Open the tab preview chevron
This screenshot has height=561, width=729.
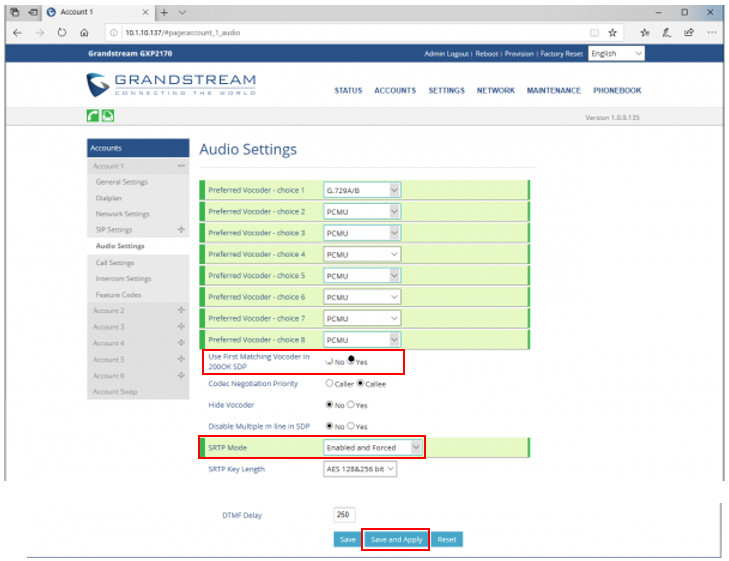[x=182, y=13]
